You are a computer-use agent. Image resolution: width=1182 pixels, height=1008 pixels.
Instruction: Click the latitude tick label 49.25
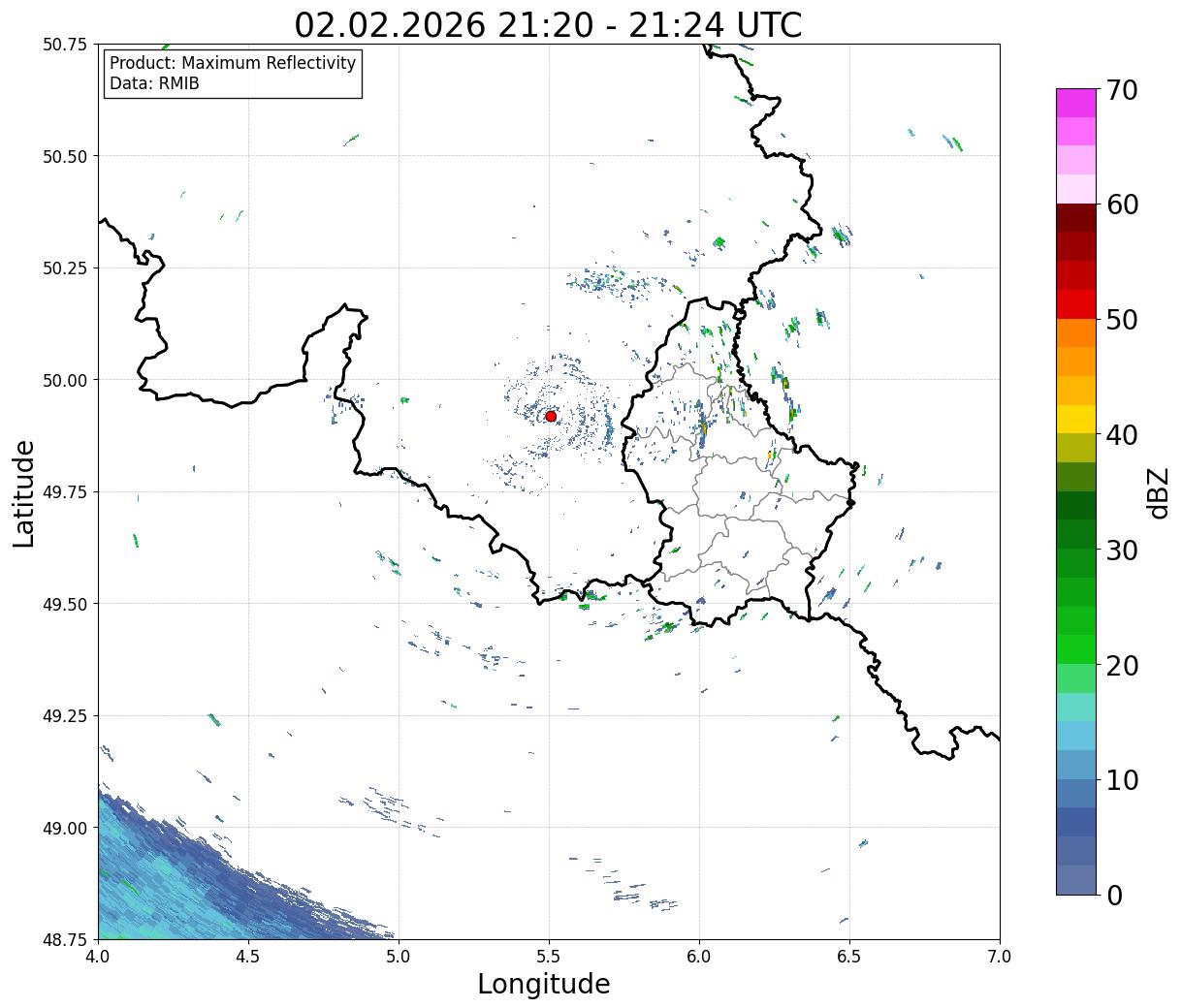pos(65,716)
